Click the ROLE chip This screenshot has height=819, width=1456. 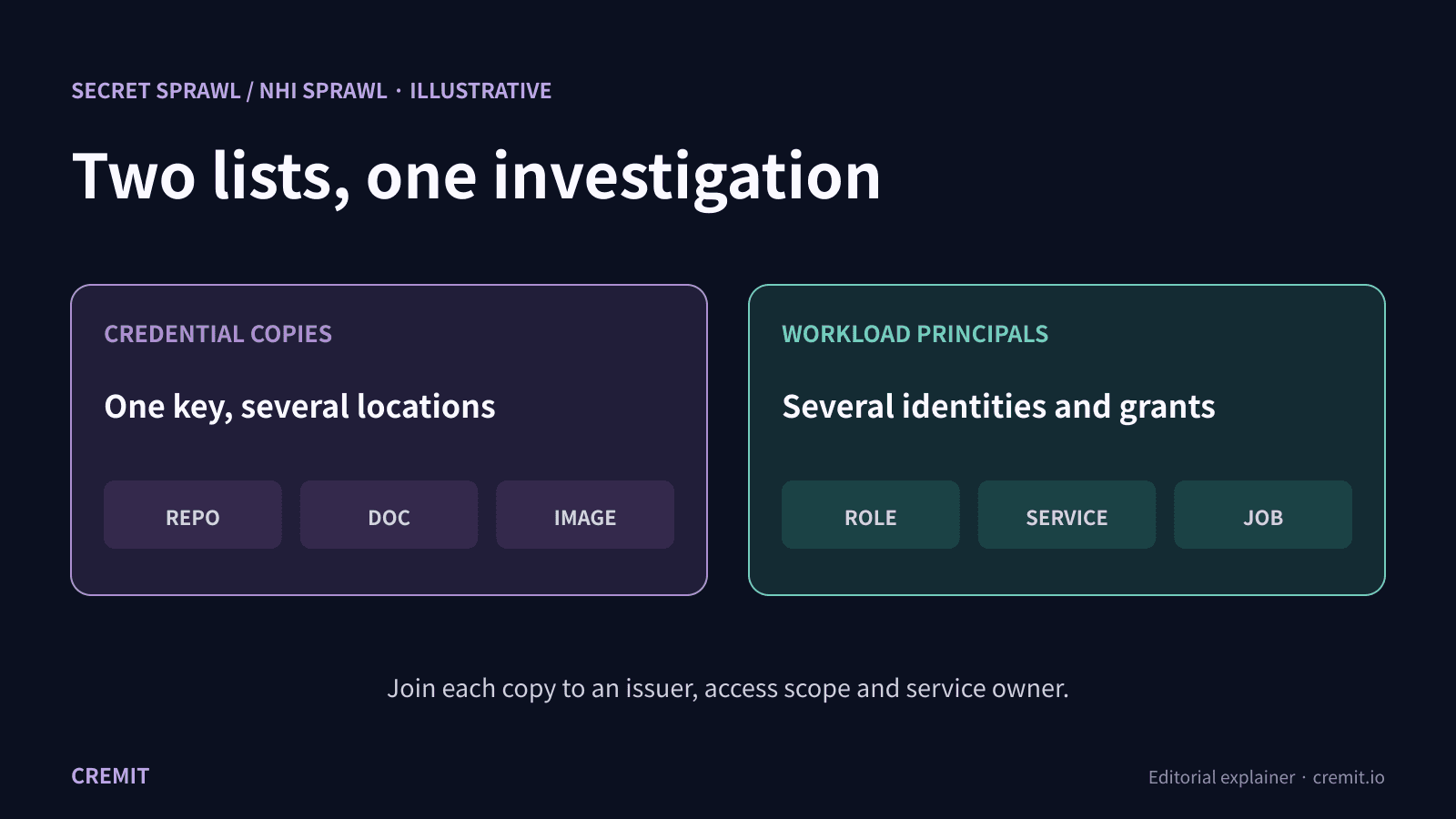tap(871, 515)
